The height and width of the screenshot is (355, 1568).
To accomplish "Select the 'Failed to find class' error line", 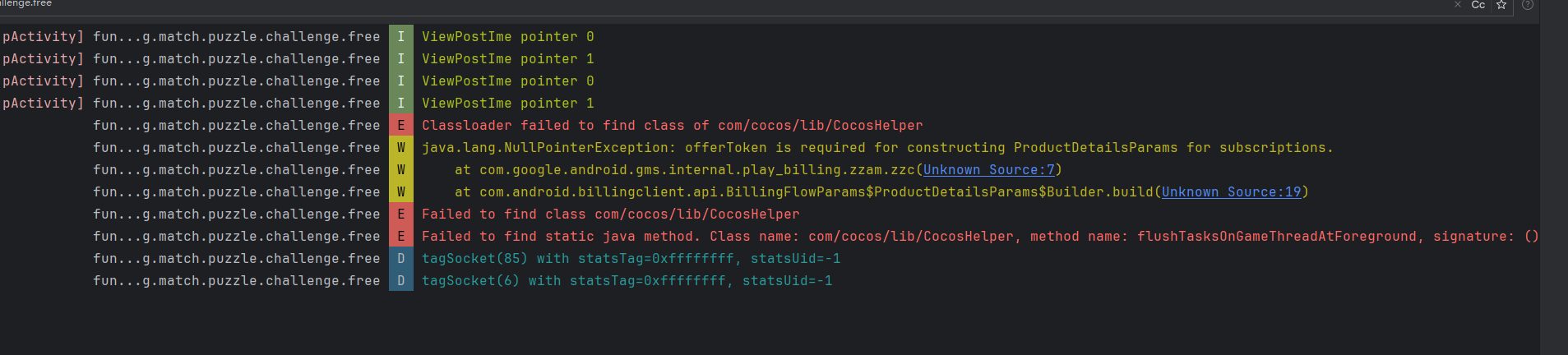I will (x=610, y=214).
